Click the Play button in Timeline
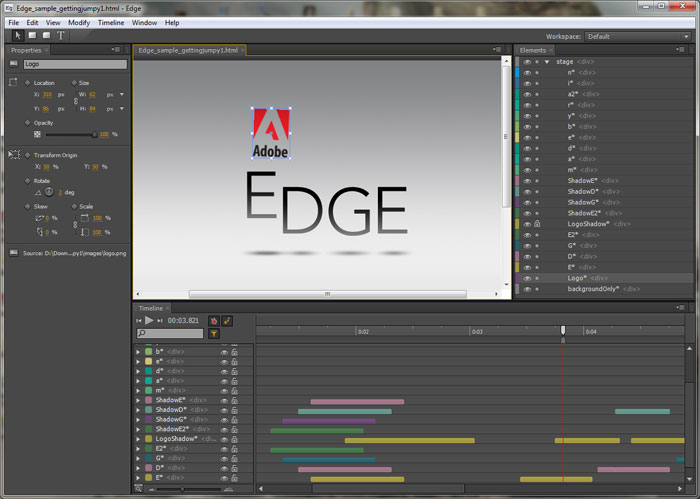The height and width of the screenshot is (499, 700). click(149, 320)
